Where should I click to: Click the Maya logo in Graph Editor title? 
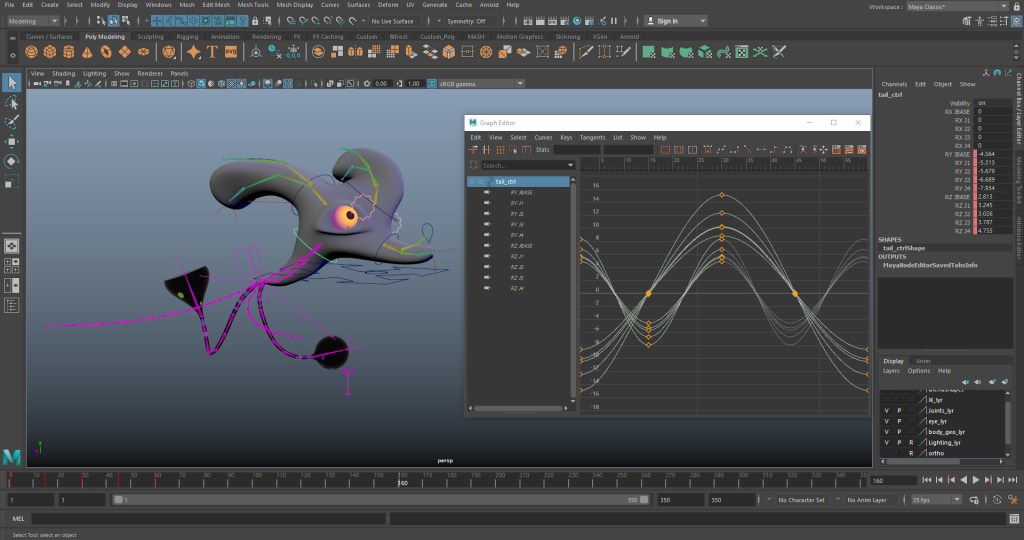click(473, 122)
